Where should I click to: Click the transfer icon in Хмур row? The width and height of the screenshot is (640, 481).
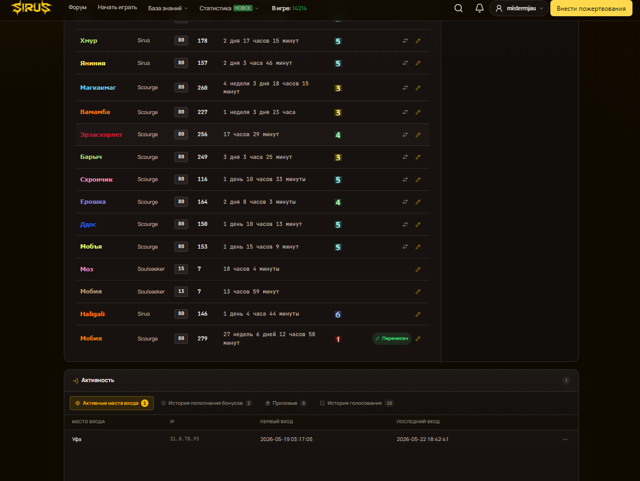click(x=405, y=41)
